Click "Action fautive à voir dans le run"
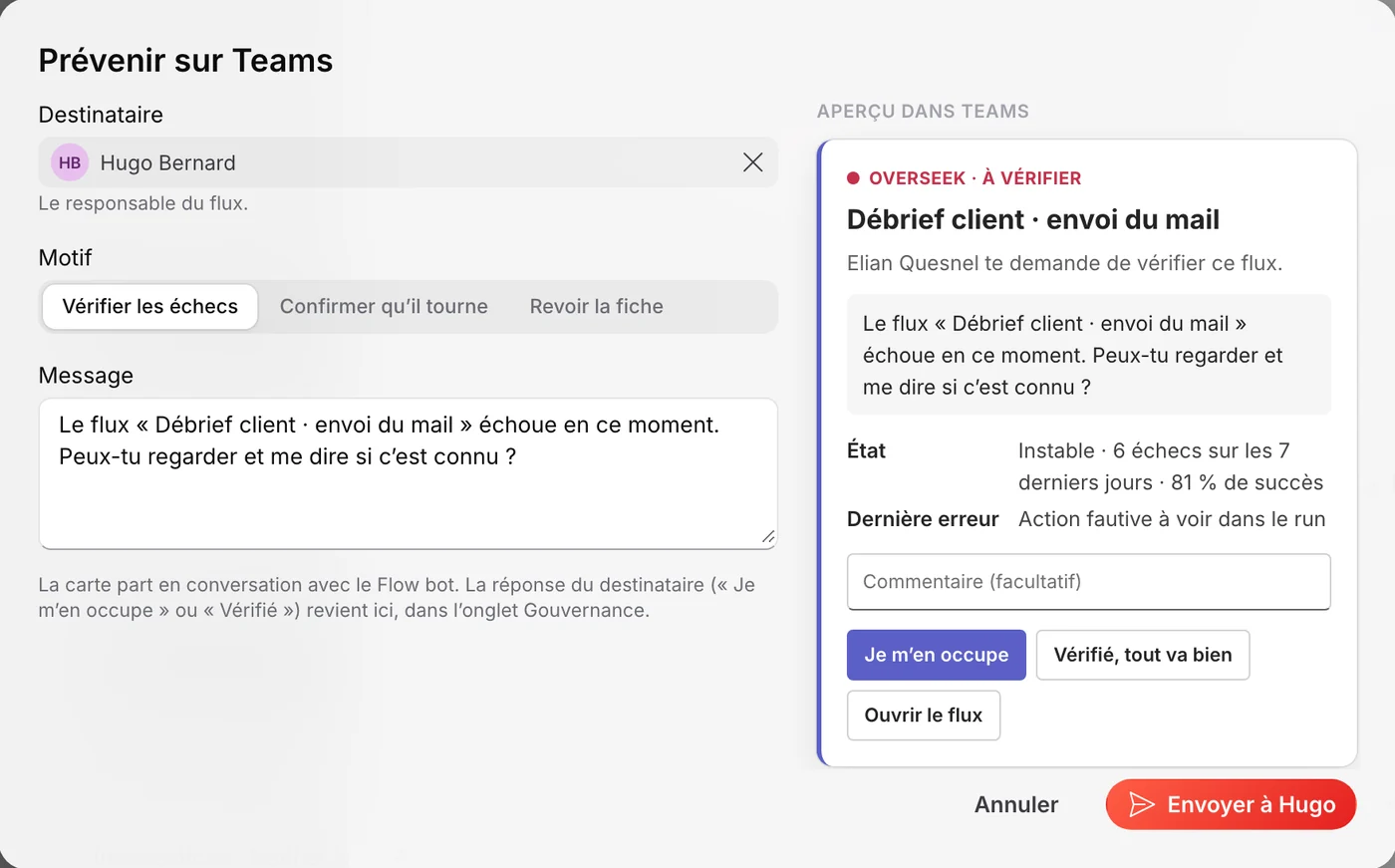 point(1172,519)
